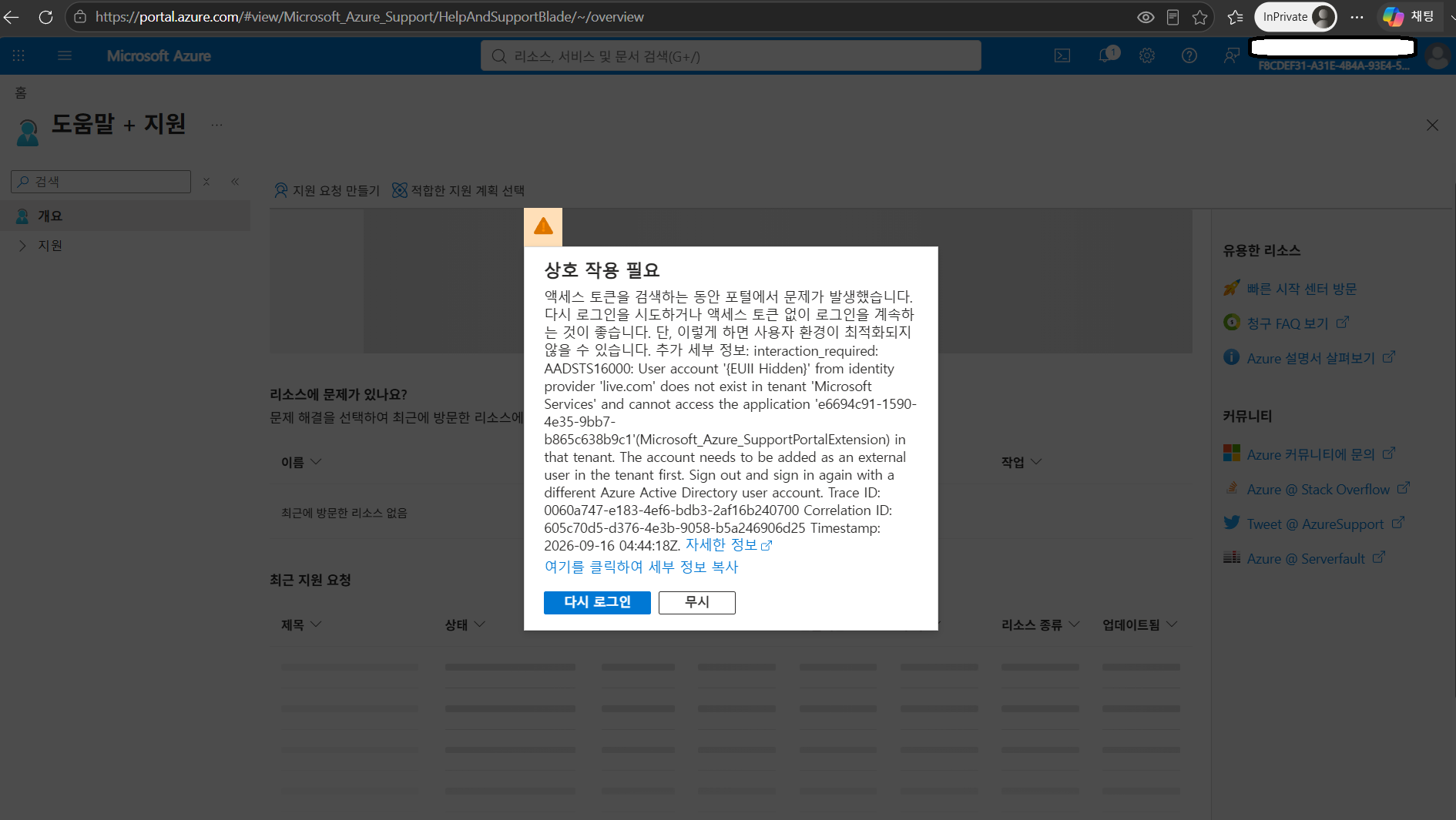
Task: Click the Microsoft logo beside Azure 커뮤니티
Action: 1232,454
